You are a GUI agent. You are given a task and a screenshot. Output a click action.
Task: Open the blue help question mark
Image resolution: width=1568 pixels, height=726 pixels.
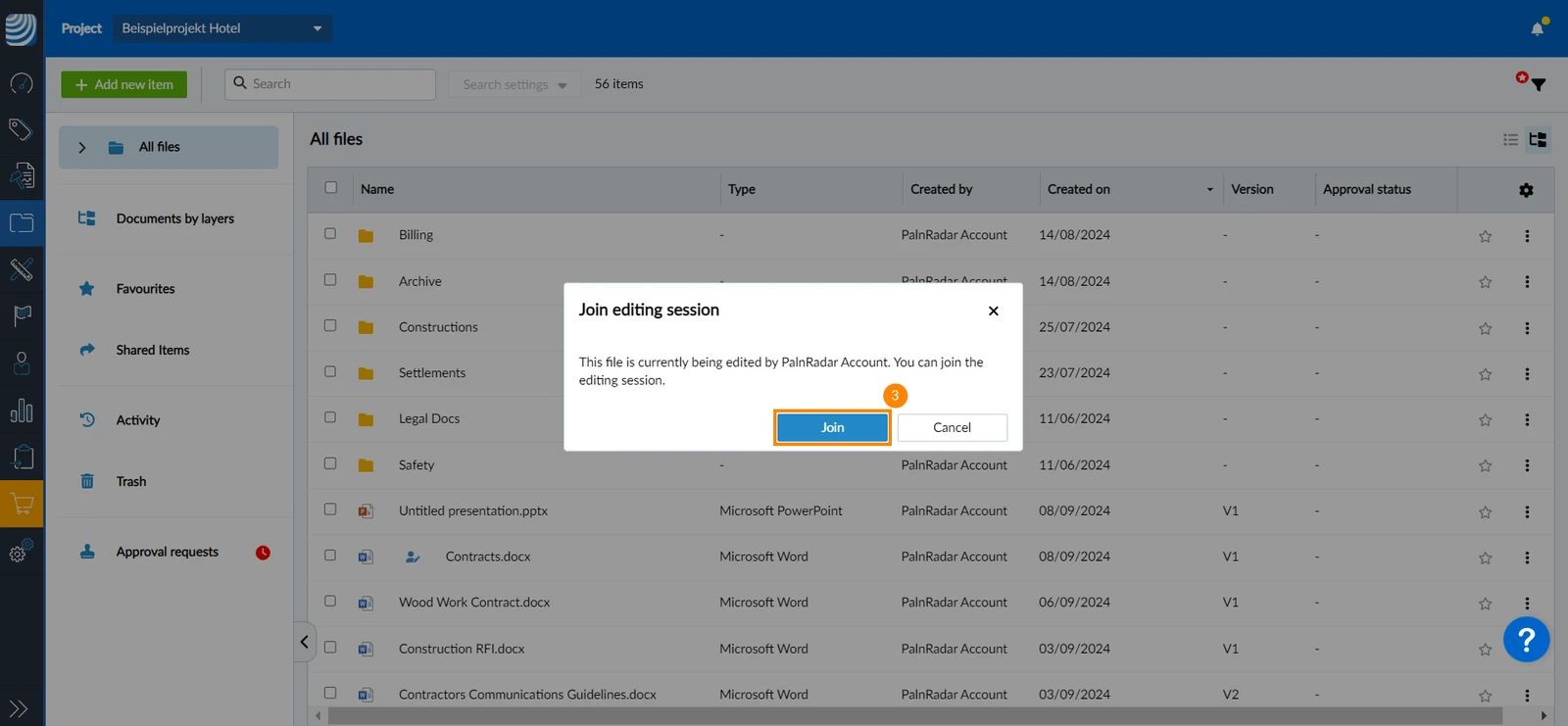(1526, 640)
